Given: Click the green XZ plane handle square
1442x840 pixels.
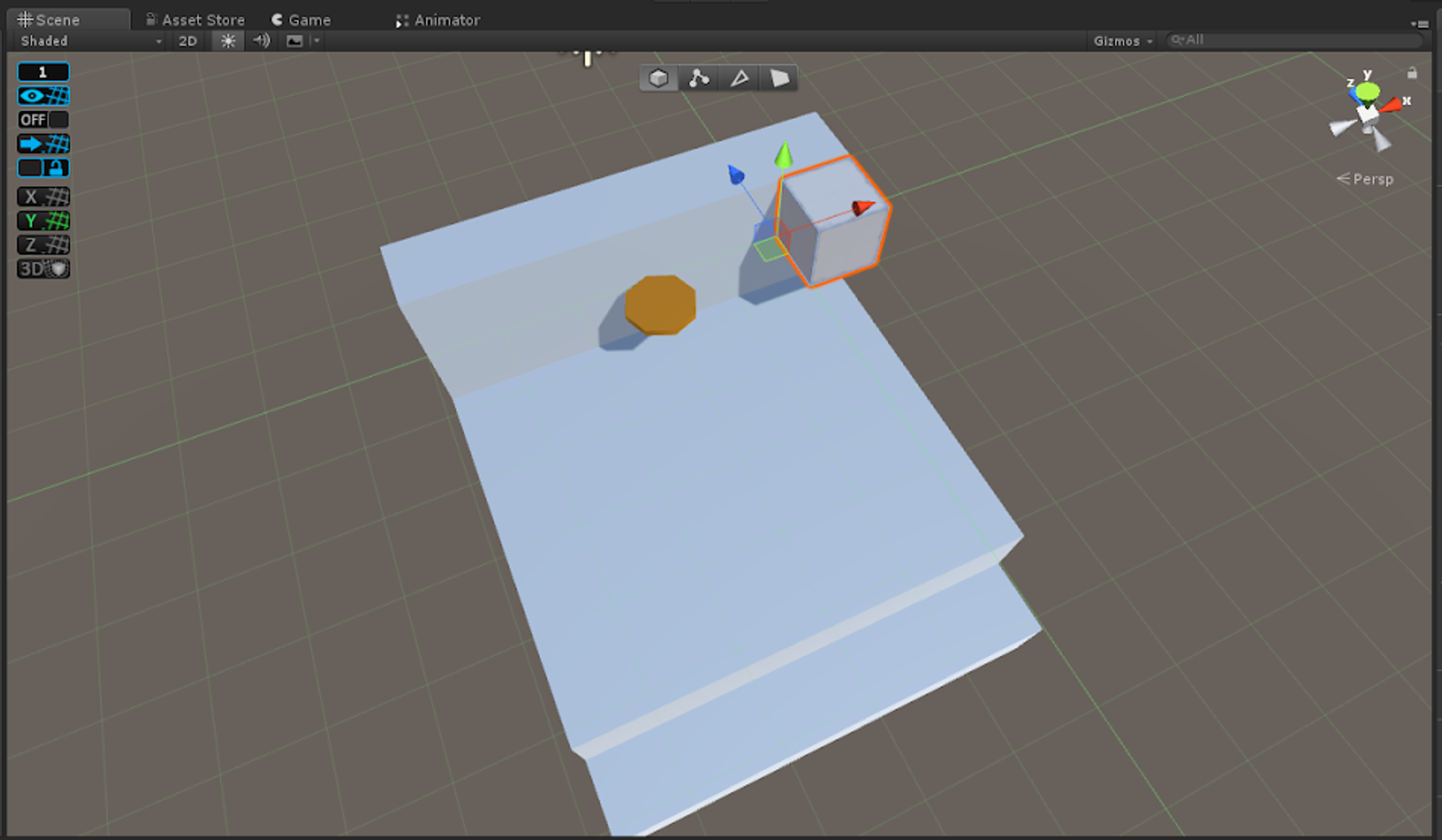Looking at the screenshot, I should tap(769, 249).
